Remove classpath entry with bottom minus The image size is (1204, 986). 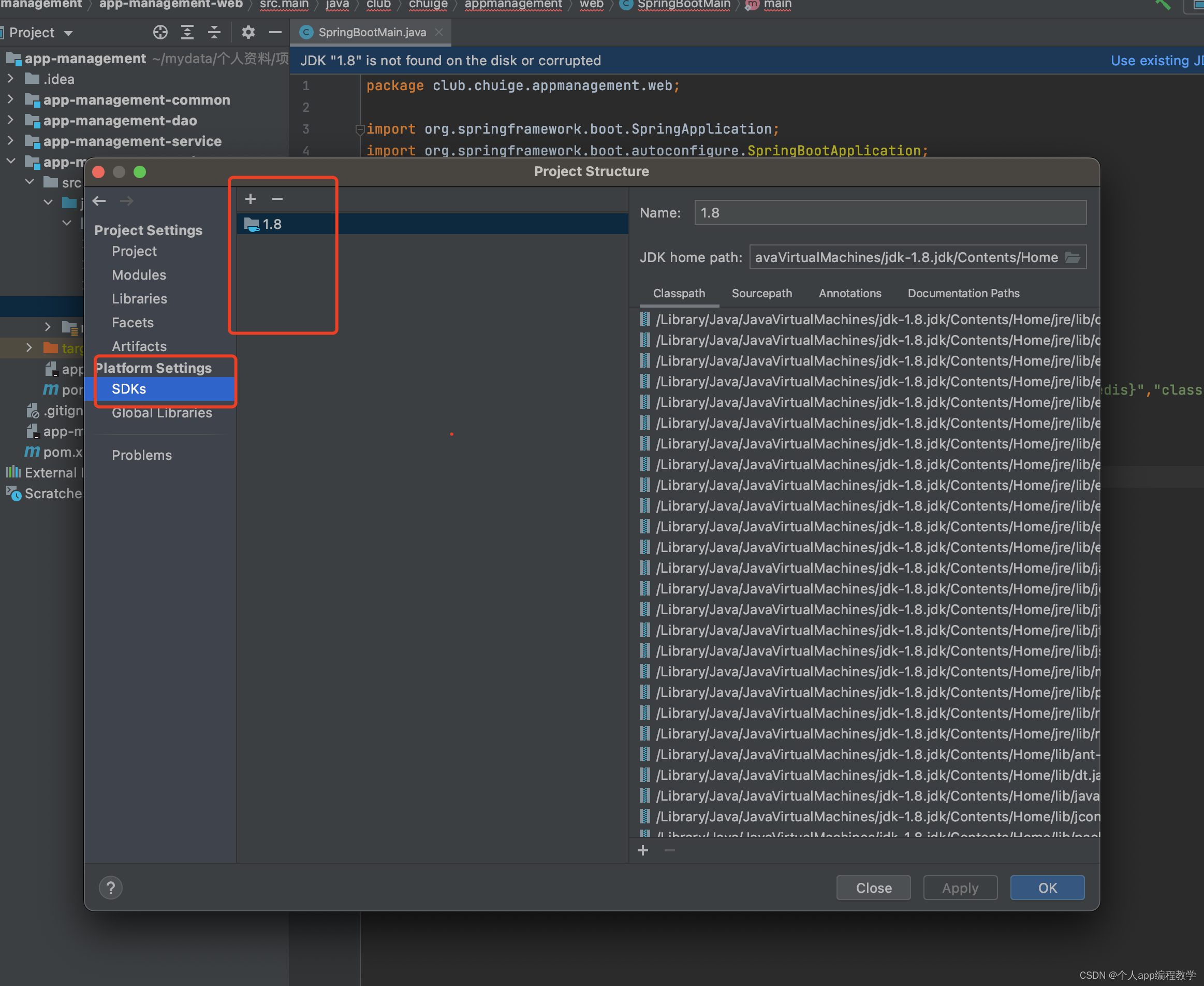[x=670, y=850]
